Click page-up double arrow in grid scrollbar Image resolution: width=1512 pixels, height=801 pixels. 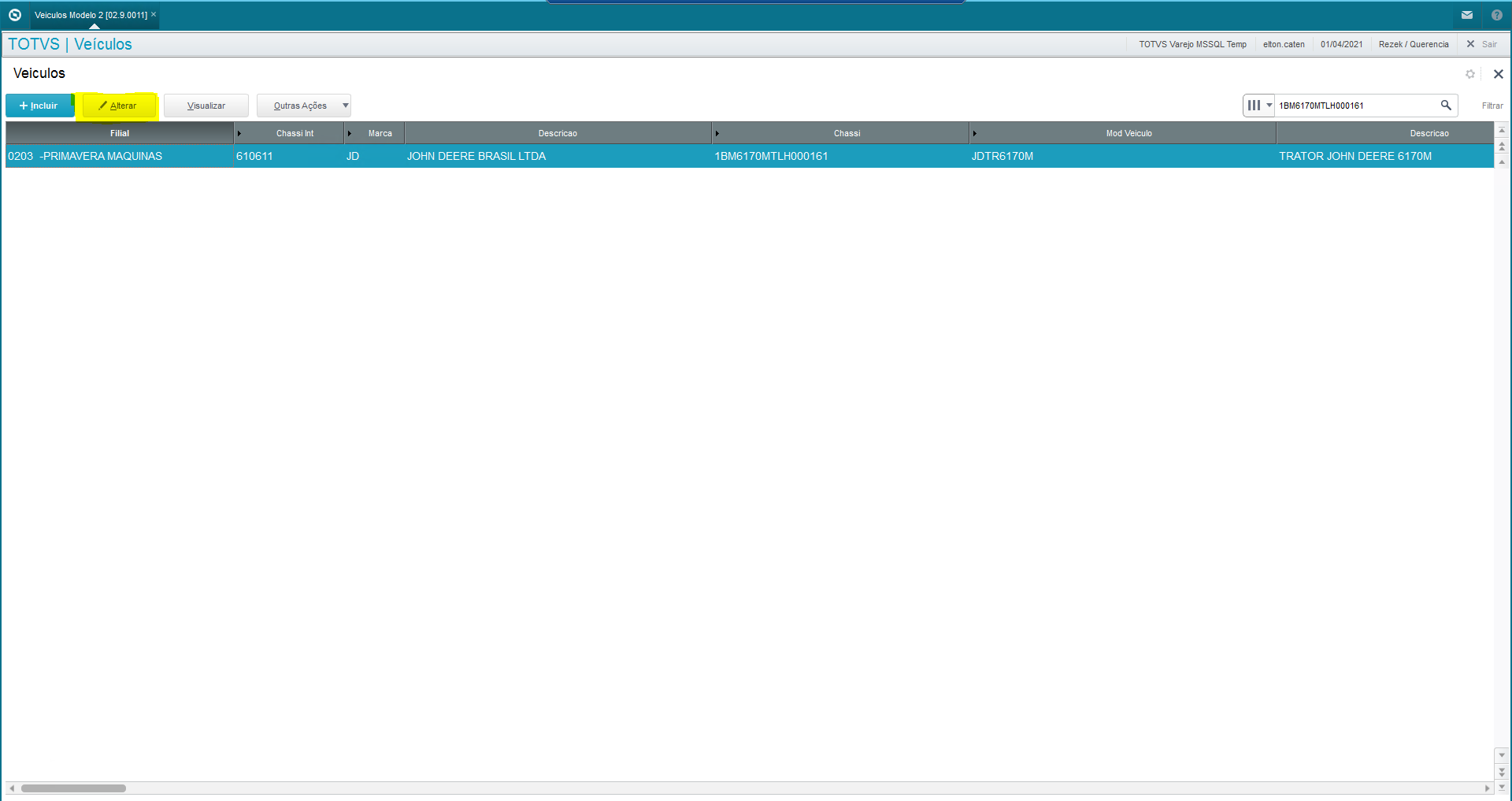[1502, 146]
